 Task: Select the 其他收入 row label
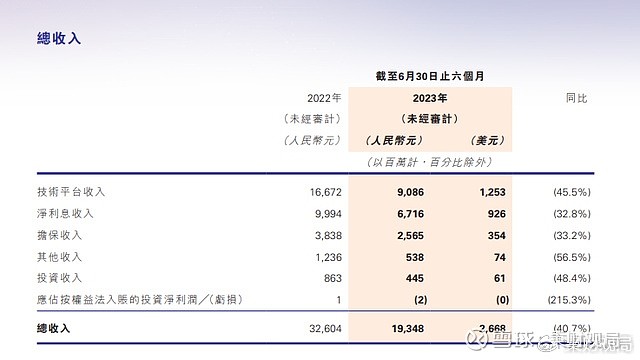(60, 257)
